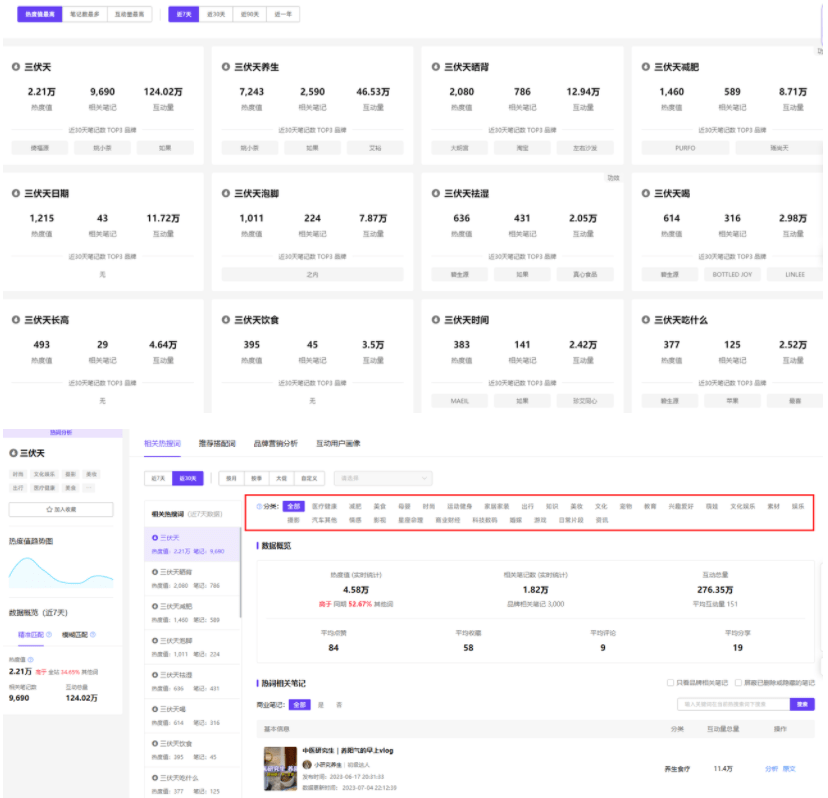This screenshot has height=798, width=828.
Task: Select 热度值最高 sorting option
Action: (40, 14)
